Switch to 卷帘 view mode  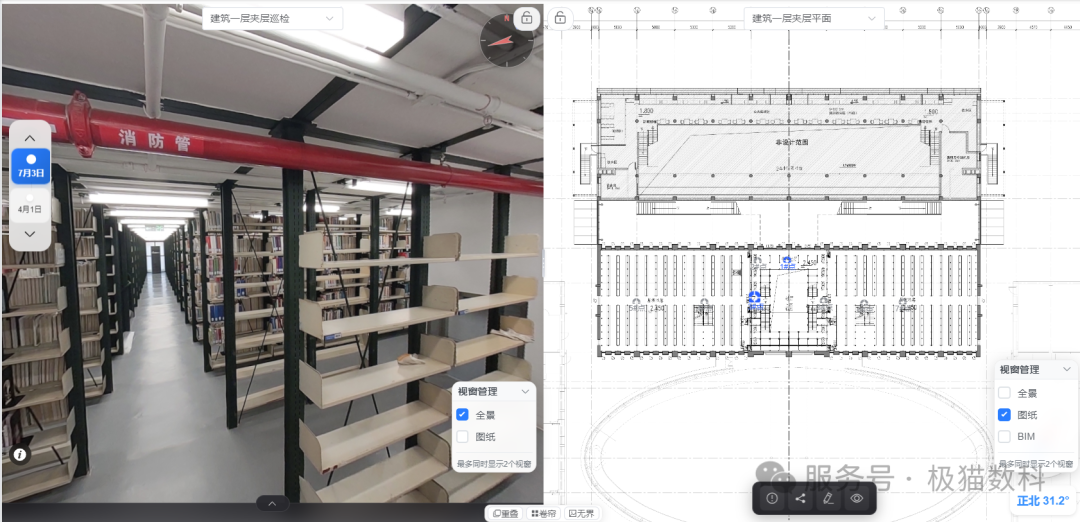(543, 513)
